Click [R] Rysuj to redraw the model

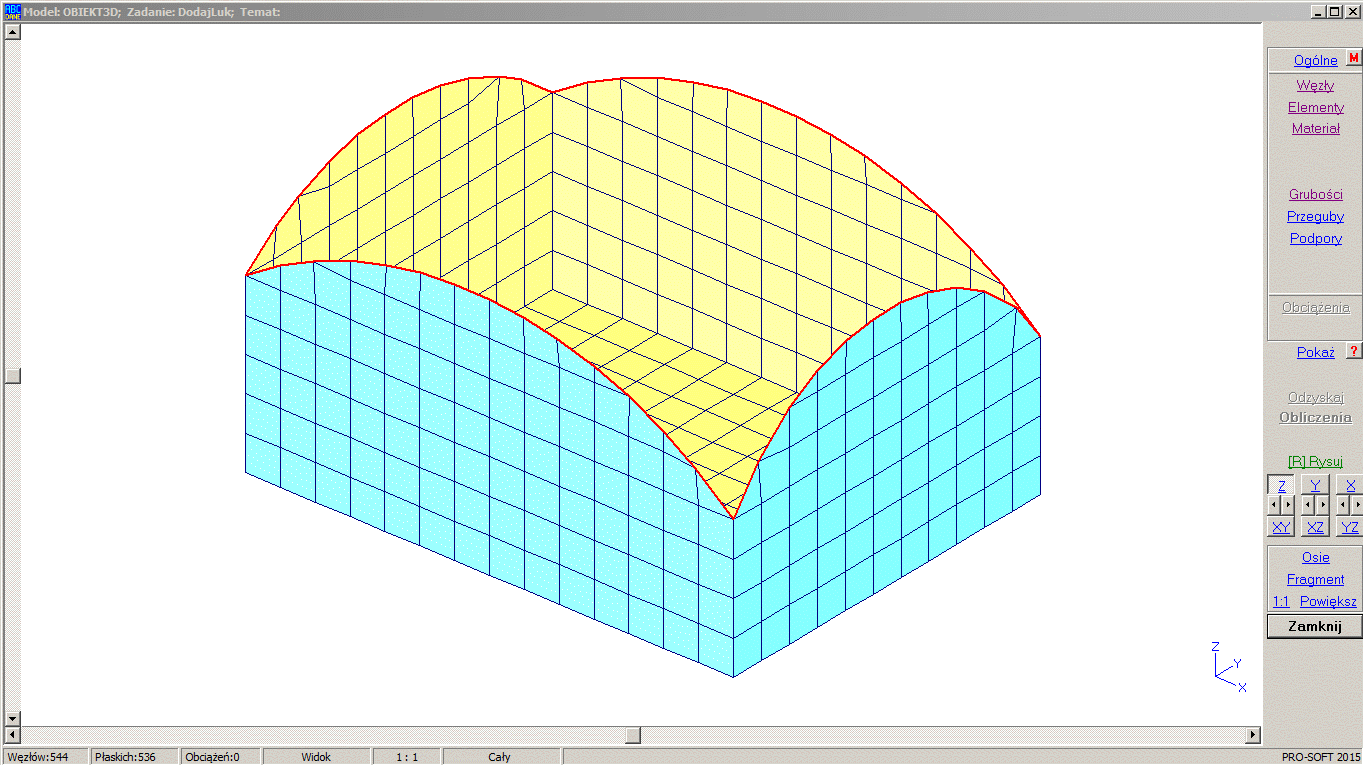click(x=1315, y=461)
